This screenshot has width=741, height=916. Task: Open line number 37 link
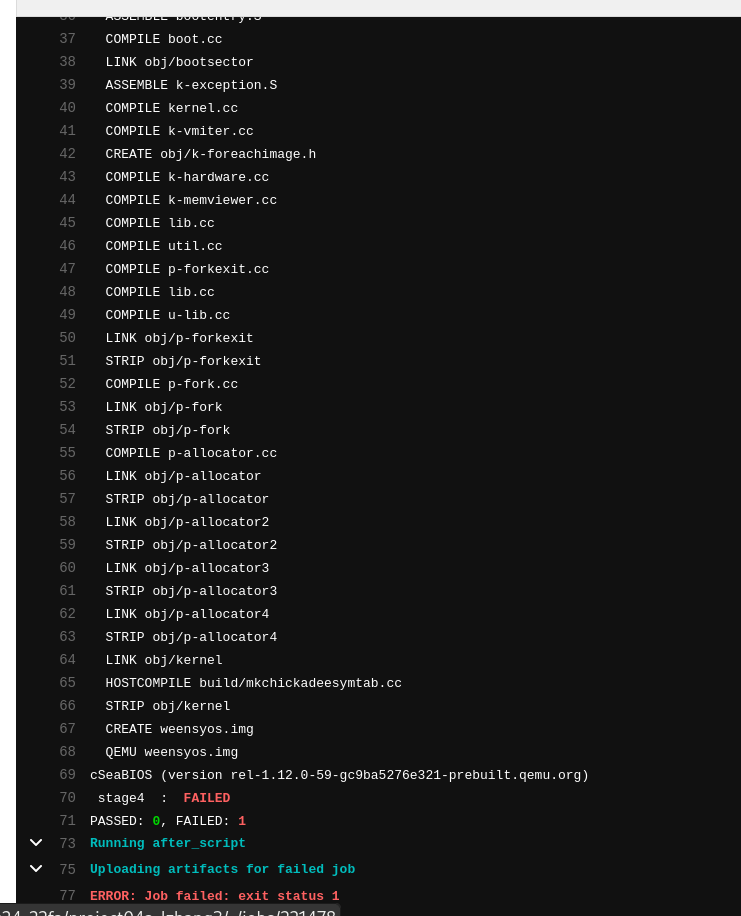coord(67,39)
